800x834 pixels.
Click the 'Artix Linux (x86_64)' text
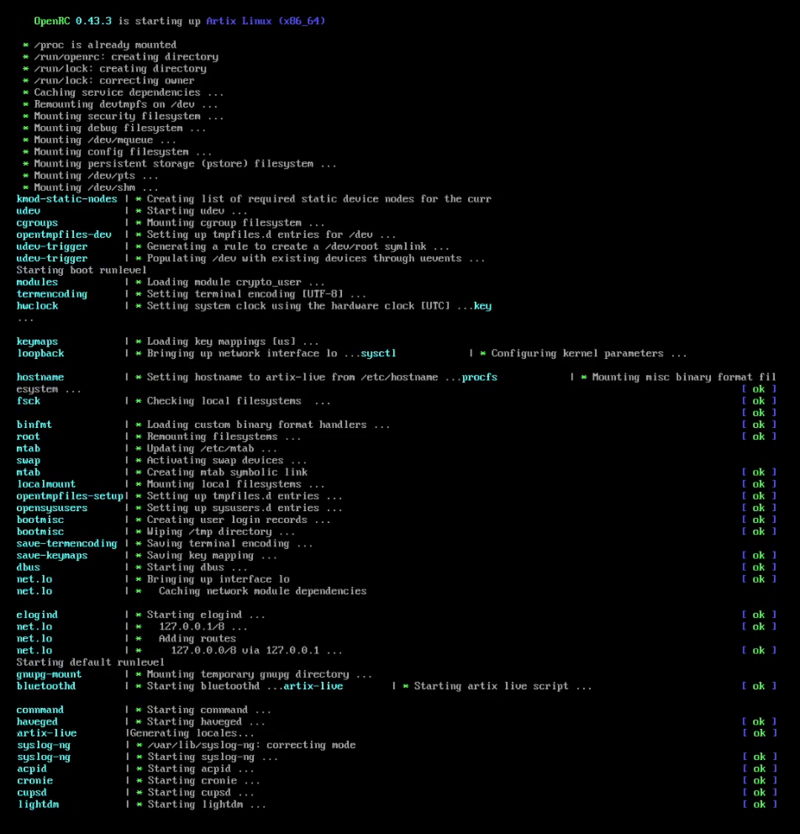click(x=265, y=21)
